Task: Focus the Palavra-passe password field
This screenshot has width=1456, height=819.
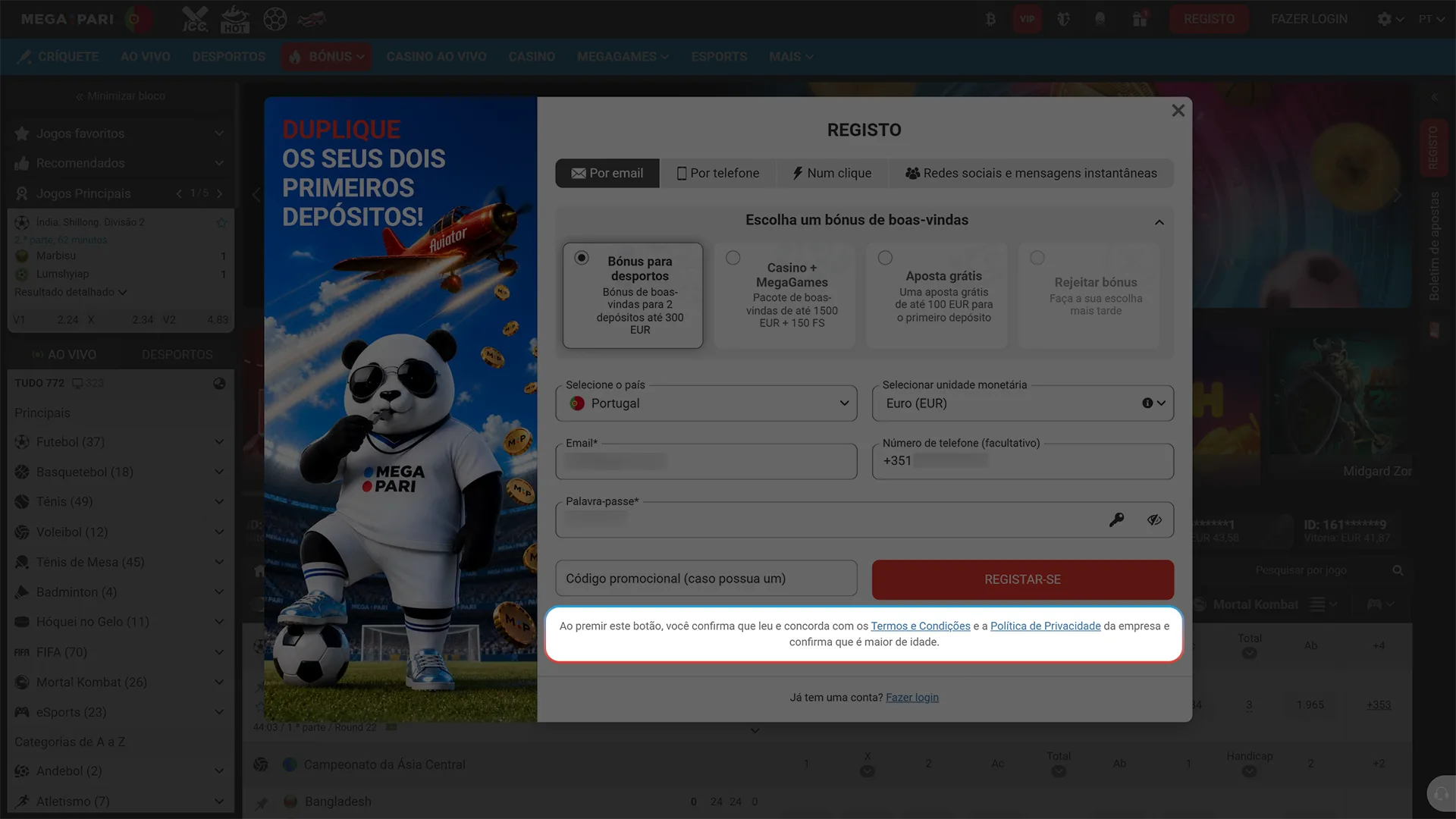Action: point(864,519)
